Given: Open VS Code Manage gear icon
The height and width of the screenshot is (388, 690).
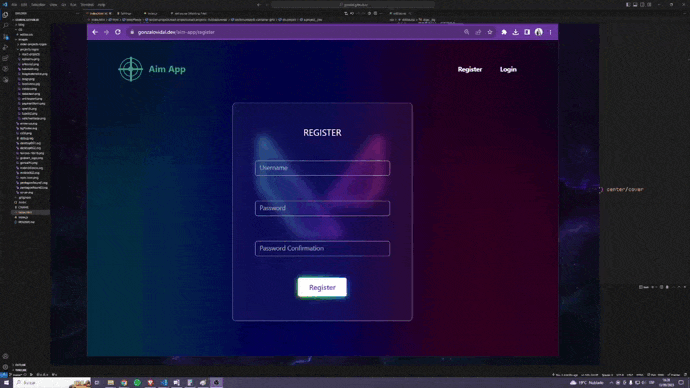Looking at the screenshot, I should point(5,367).
